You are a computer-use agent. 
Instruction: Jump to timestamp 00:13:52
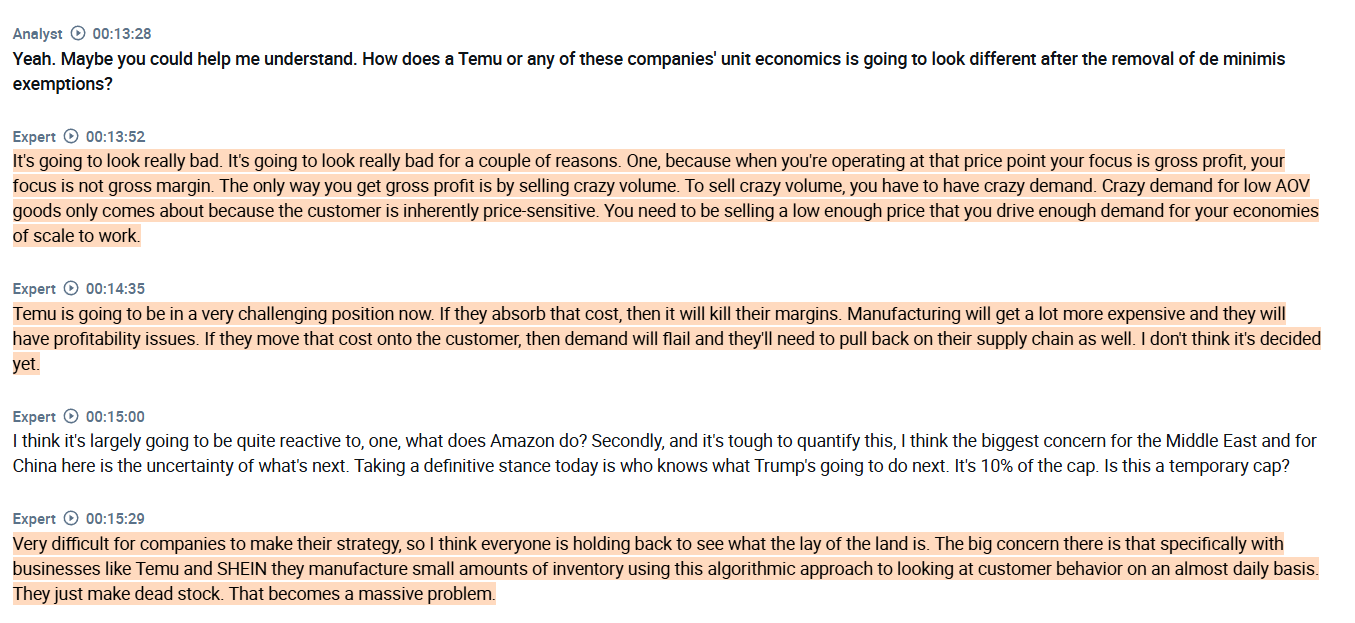pos(115,136)
